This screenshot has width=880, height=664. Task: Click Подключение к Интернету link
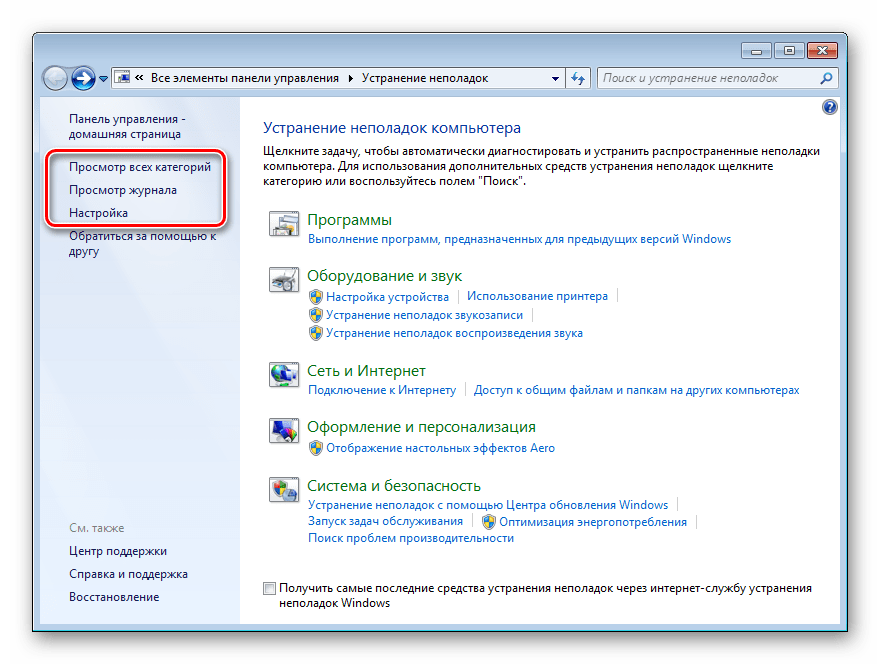pos(382,390)
